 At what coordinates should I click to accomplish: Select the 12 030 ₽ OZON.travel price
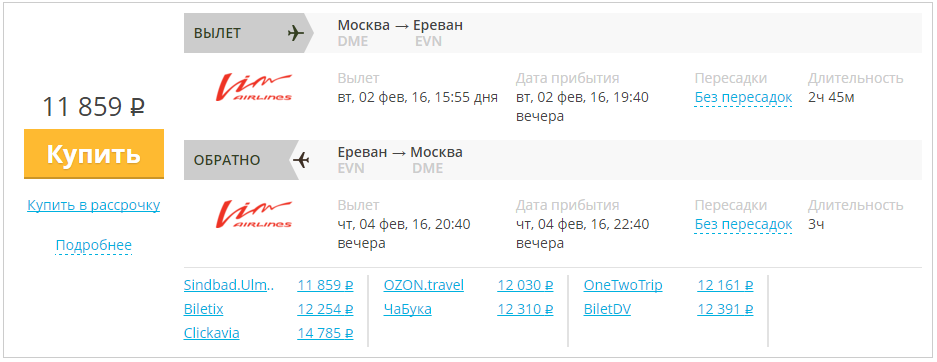(525, 286)
